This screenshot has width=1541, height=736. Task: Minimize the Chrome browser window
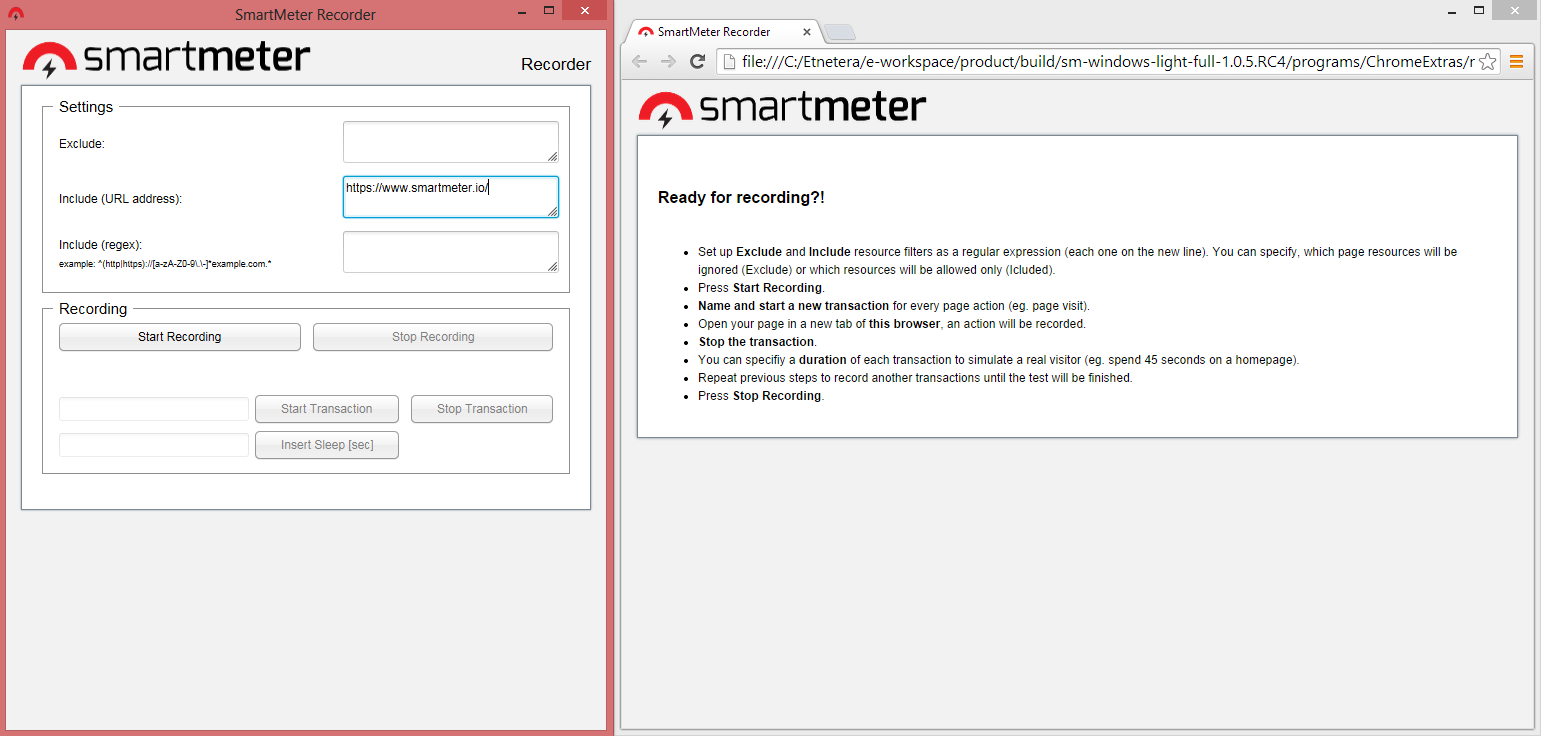tap(1451, 10)
